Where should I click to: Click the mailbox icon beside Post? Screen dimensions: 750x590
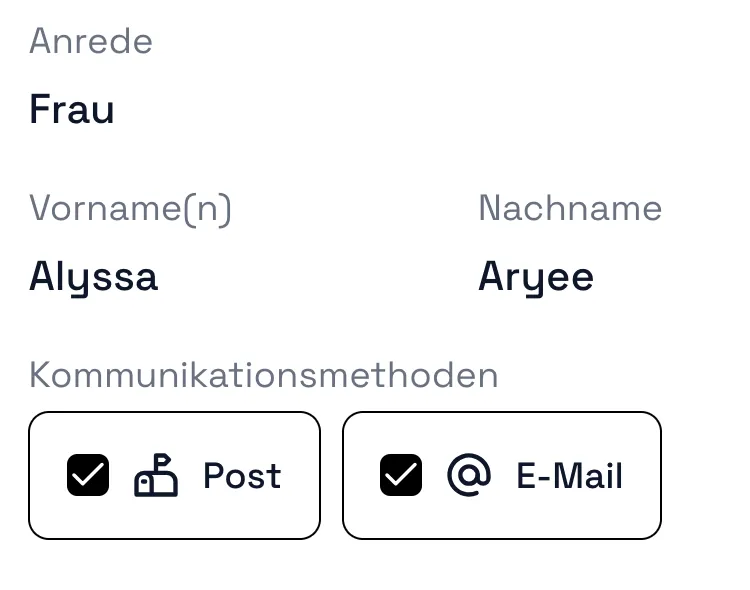pos(156,475)
